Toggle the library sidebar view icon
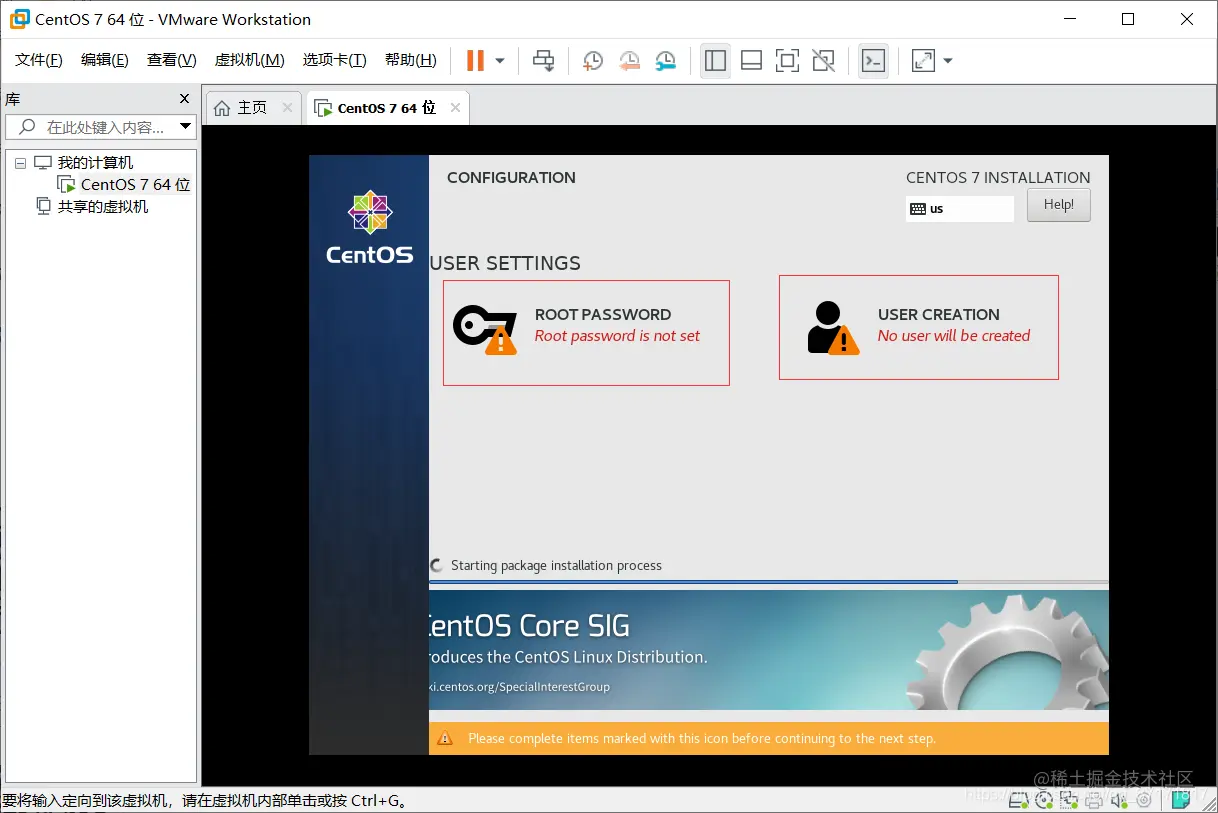Viewport: 1218px width, 813px height. tap(715, 61)
